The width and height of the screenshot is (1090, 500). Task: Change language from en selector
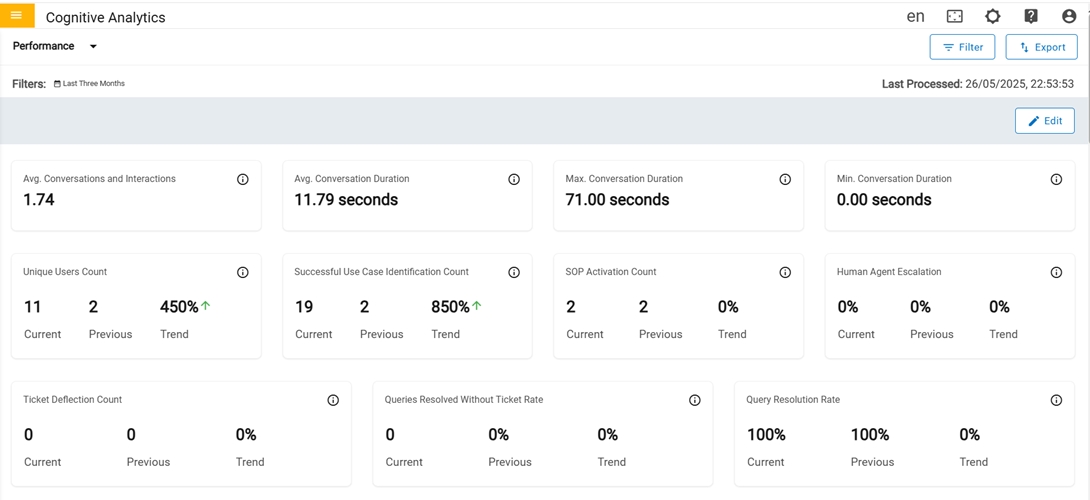click(915, 16)
